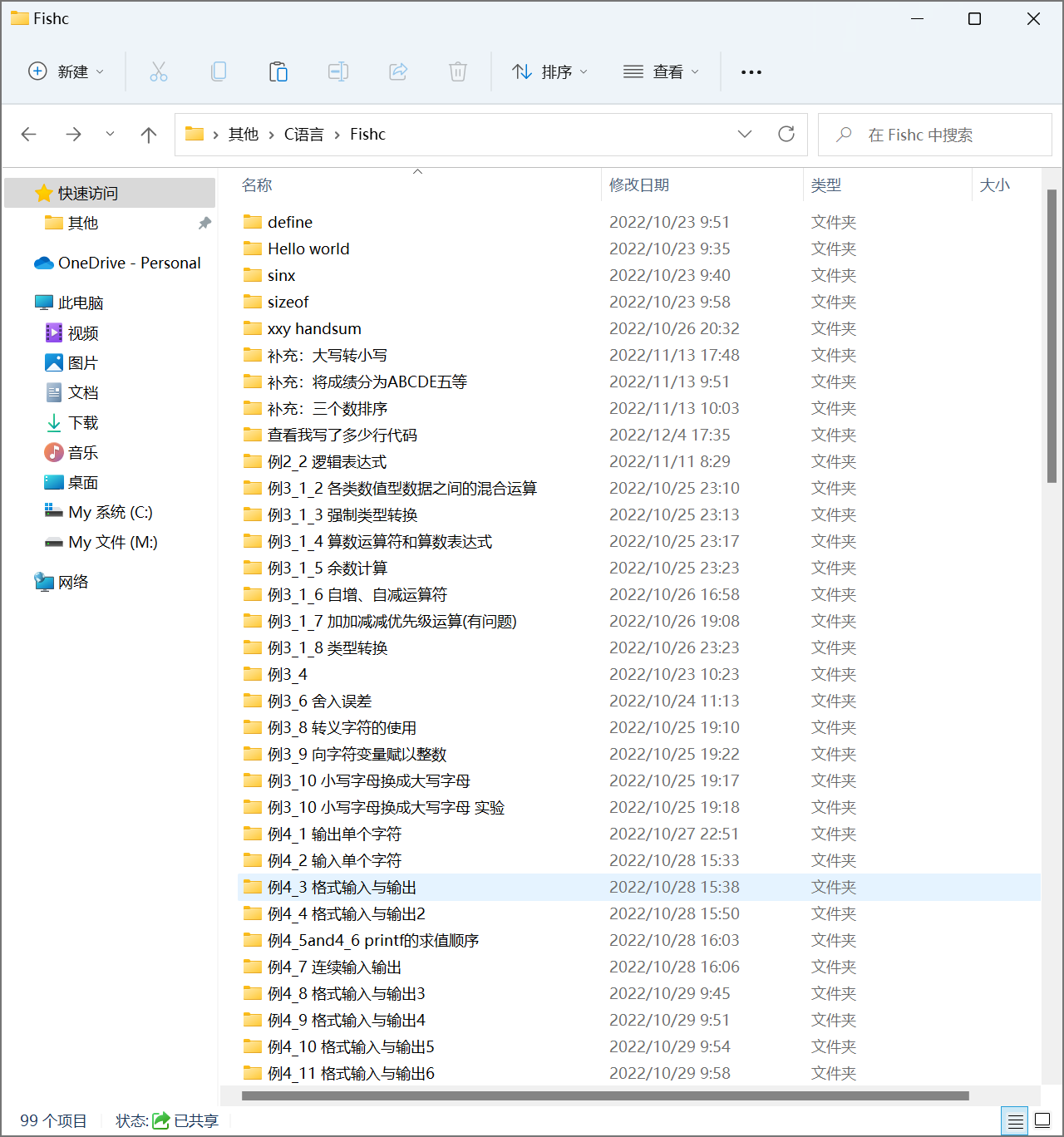Image resolution: width=1064 pixels, height=1137 pixels.
Task: Expand the address bar history dropdown
Action: (745, 135)
